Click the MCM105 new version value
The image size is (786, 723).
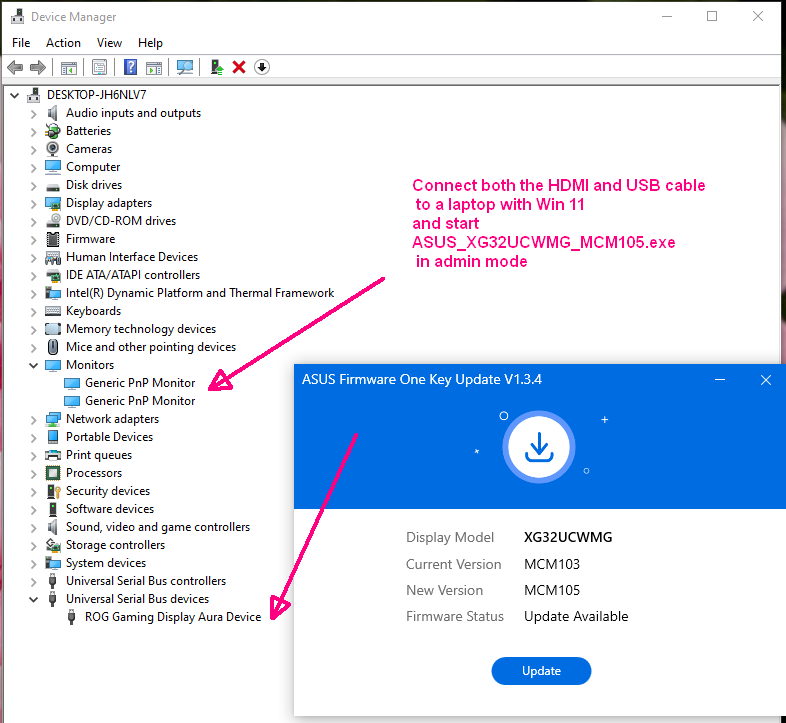point(552,591)
